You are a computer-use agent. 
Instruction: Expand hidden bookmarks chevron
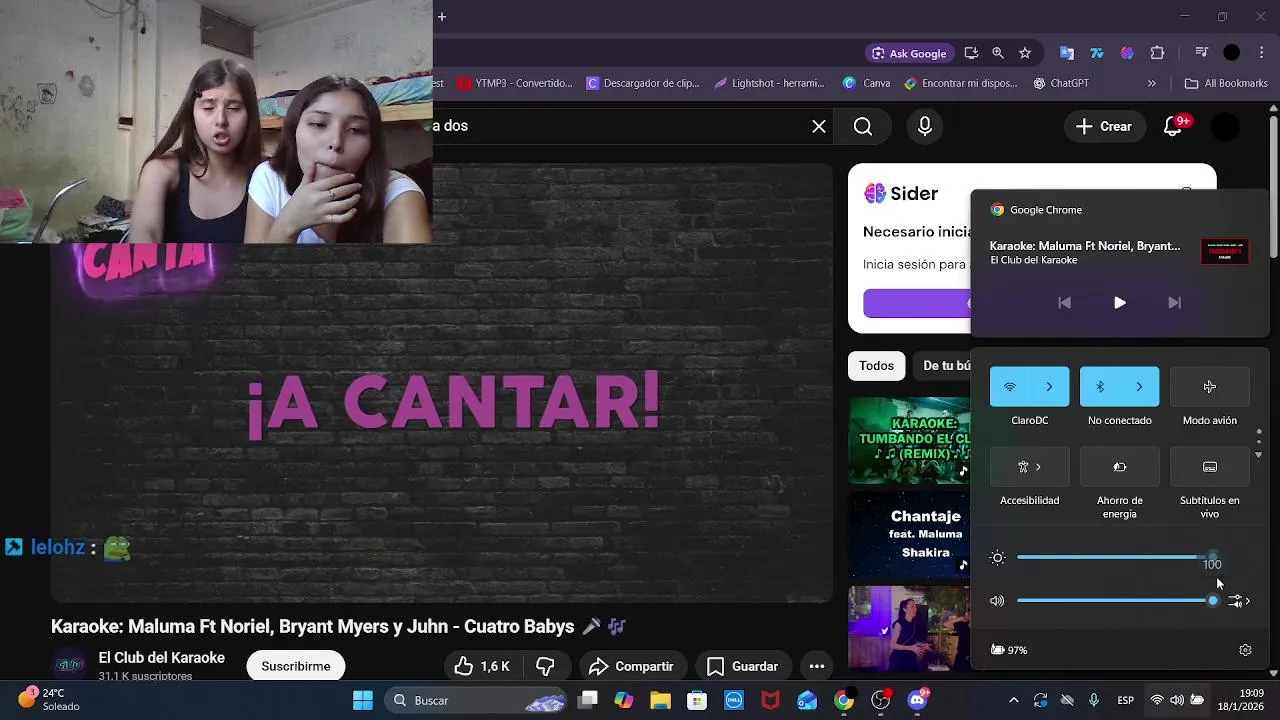tap(1152, 83)
